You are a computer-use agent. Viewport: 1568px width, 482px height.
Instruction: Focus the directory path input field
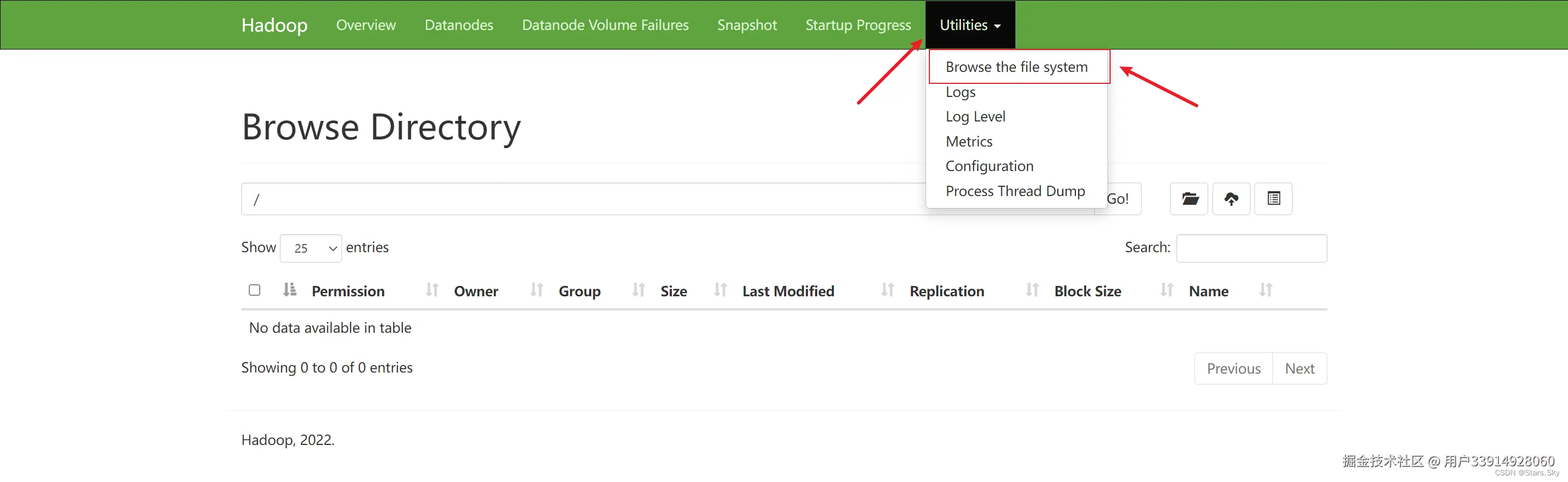click(667, 199)
